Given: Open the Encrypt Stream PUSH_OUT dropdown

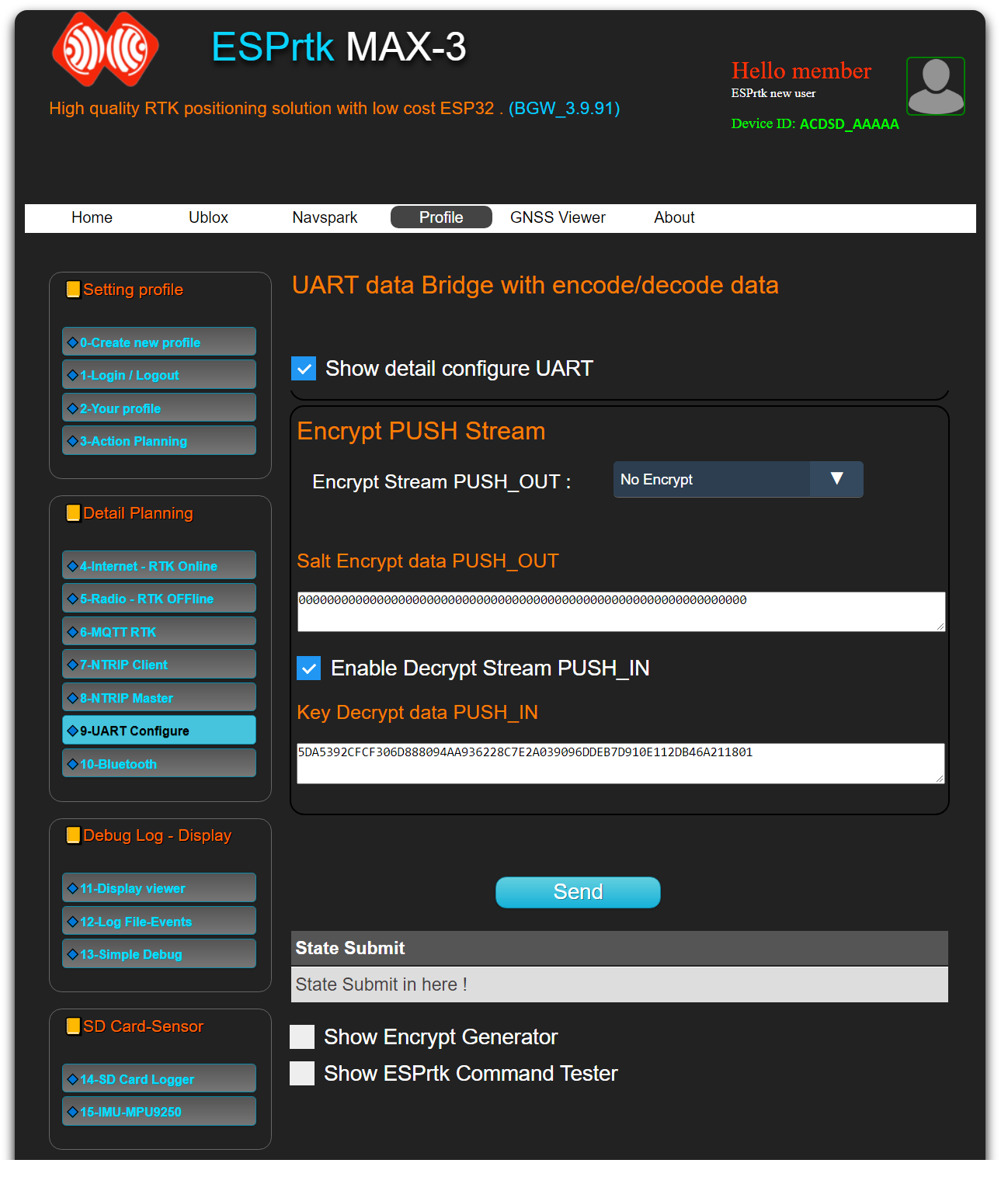Looking at the screenshot, I should (x=738, y=480).
